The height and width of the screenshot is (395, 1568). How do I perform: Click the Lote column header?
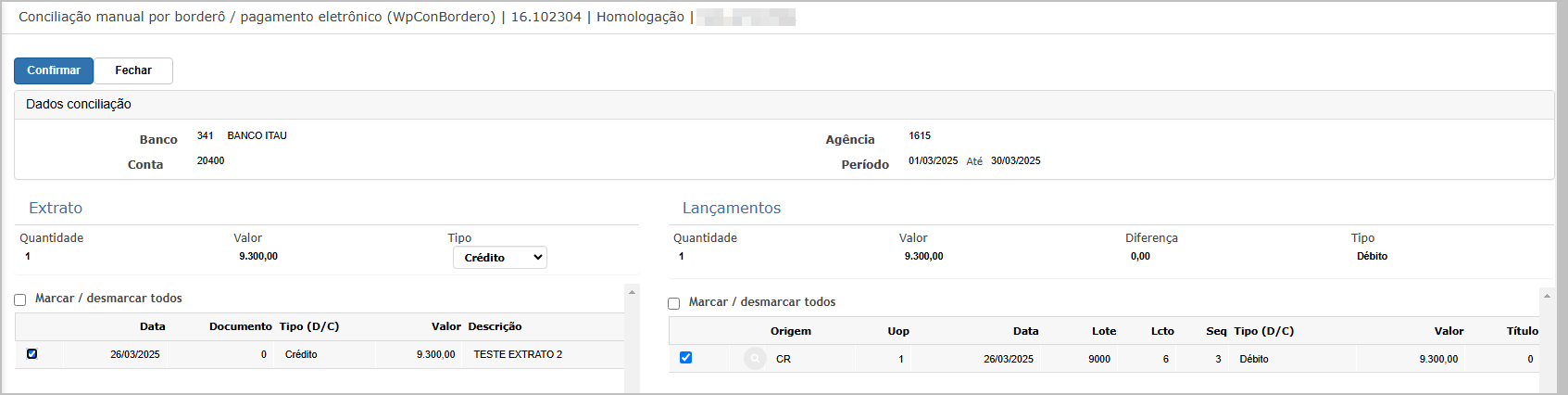click(1104, 331)
